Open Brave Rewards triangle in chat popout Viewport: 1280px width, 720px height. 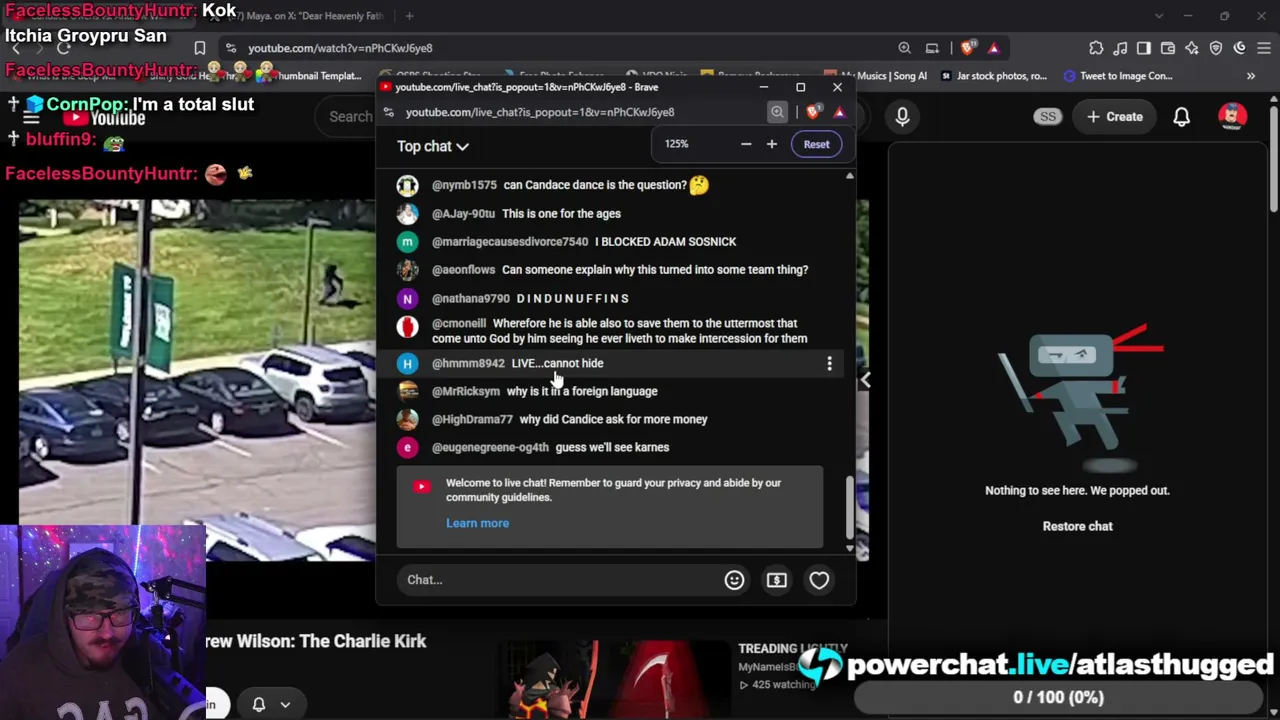click(x=839, y=112)
